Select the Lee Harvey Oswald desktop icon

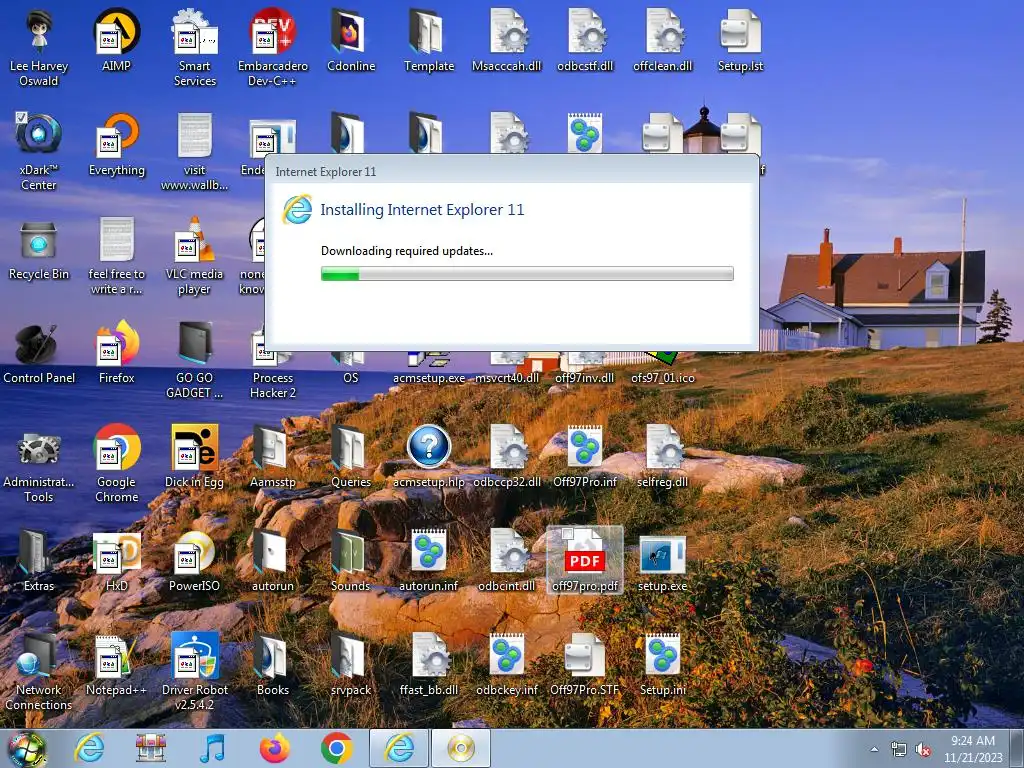39,48
